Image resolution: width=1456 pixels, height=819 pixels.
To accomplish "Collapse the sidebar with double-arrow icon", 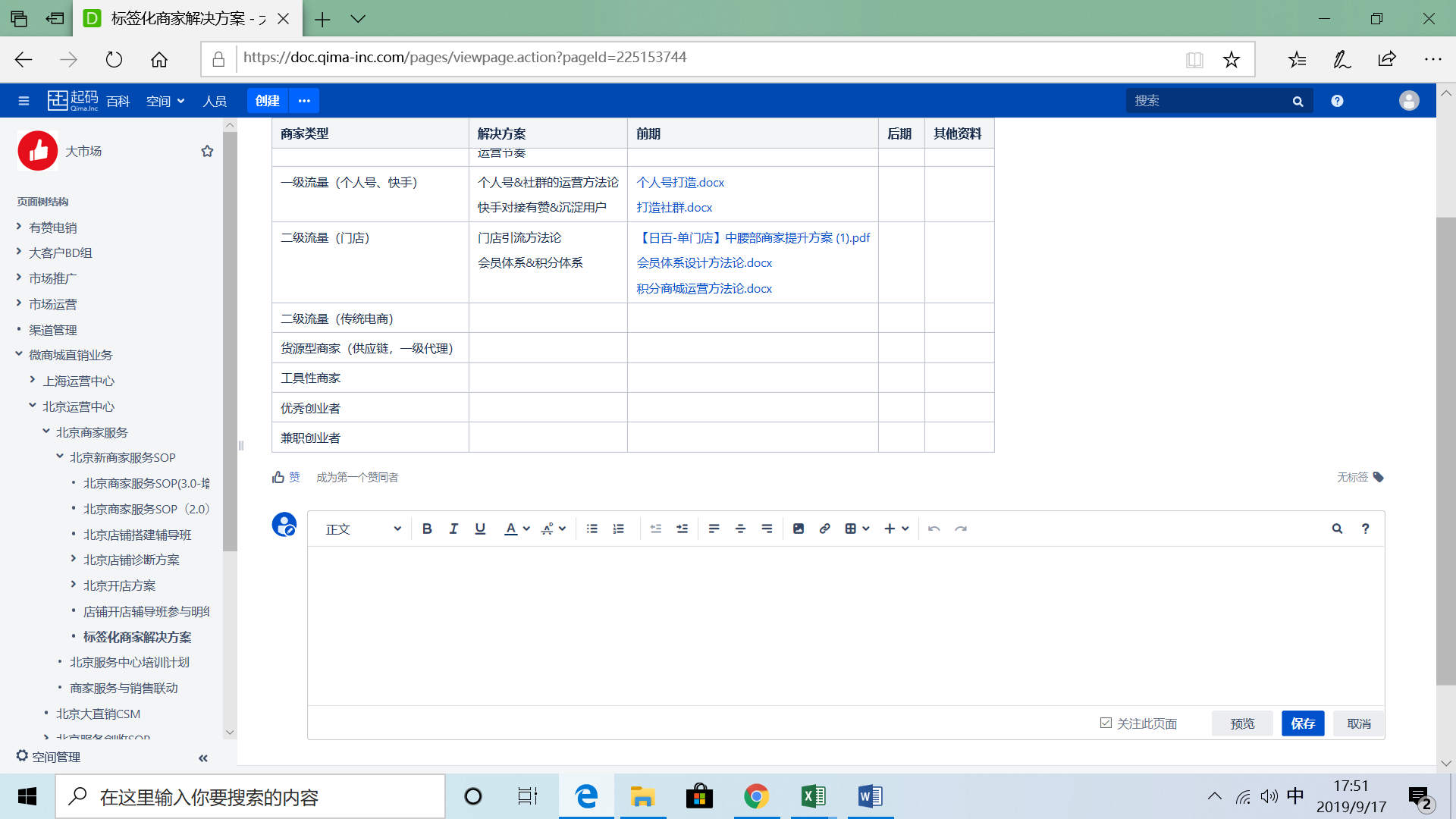I will (x=202, y=758).
